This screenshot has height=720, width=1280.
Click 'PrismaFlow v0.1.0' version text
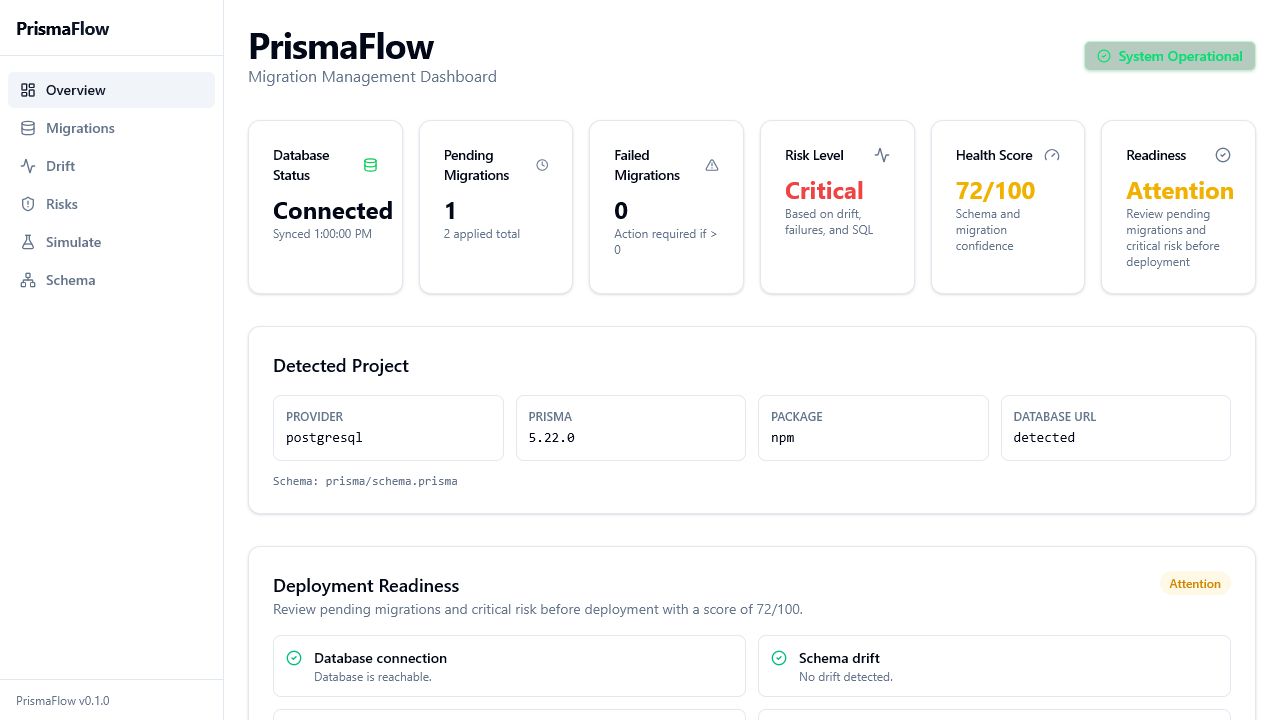coord(63,701)
